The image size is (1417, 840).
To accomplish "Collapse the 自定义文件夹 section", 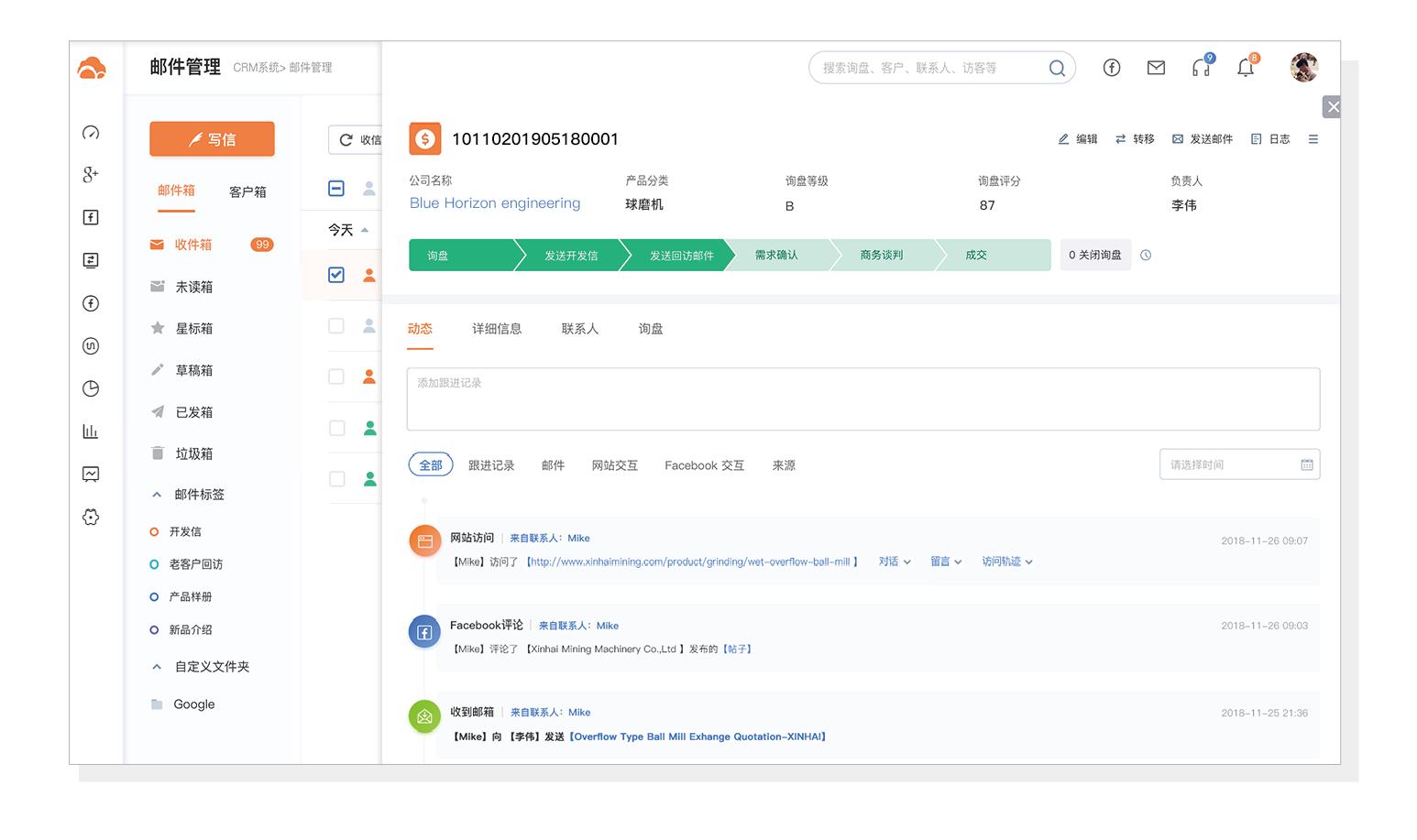I will (157, 667).
